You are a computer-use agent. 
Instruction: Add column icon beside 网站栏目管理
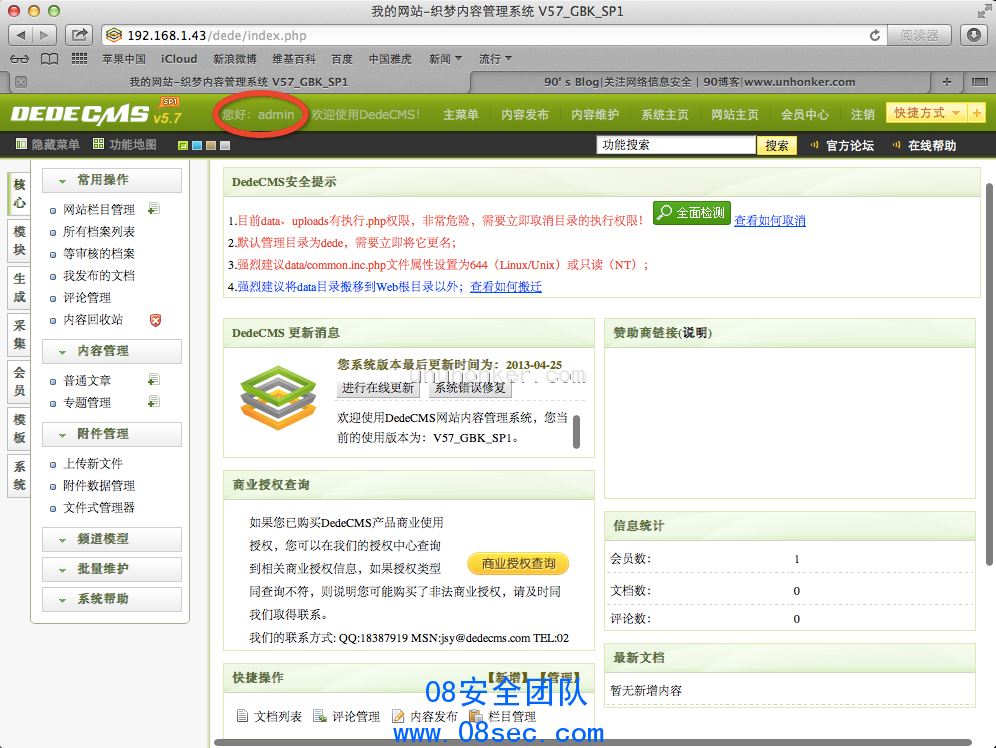pyautogui.click(x=153, y=209)
